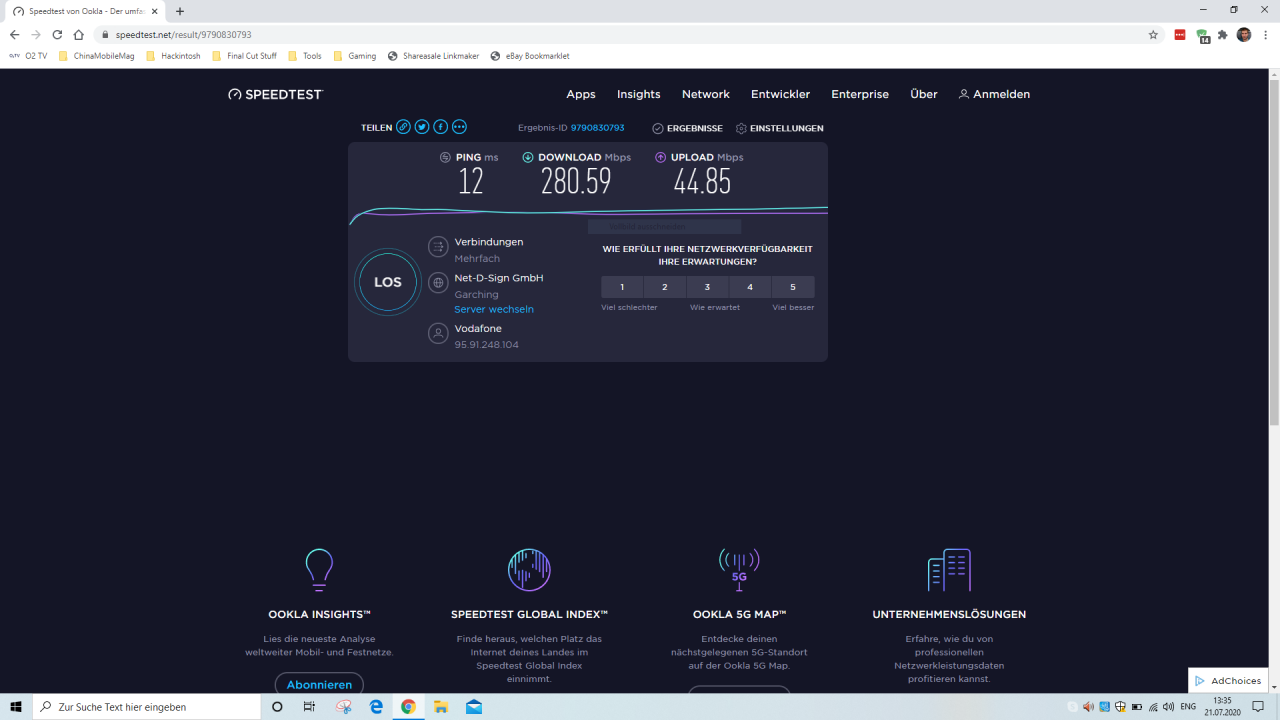Open the Chrome home page button
Image resolution: width=1280 pixels, height=720 pixels.
(79, 34)
